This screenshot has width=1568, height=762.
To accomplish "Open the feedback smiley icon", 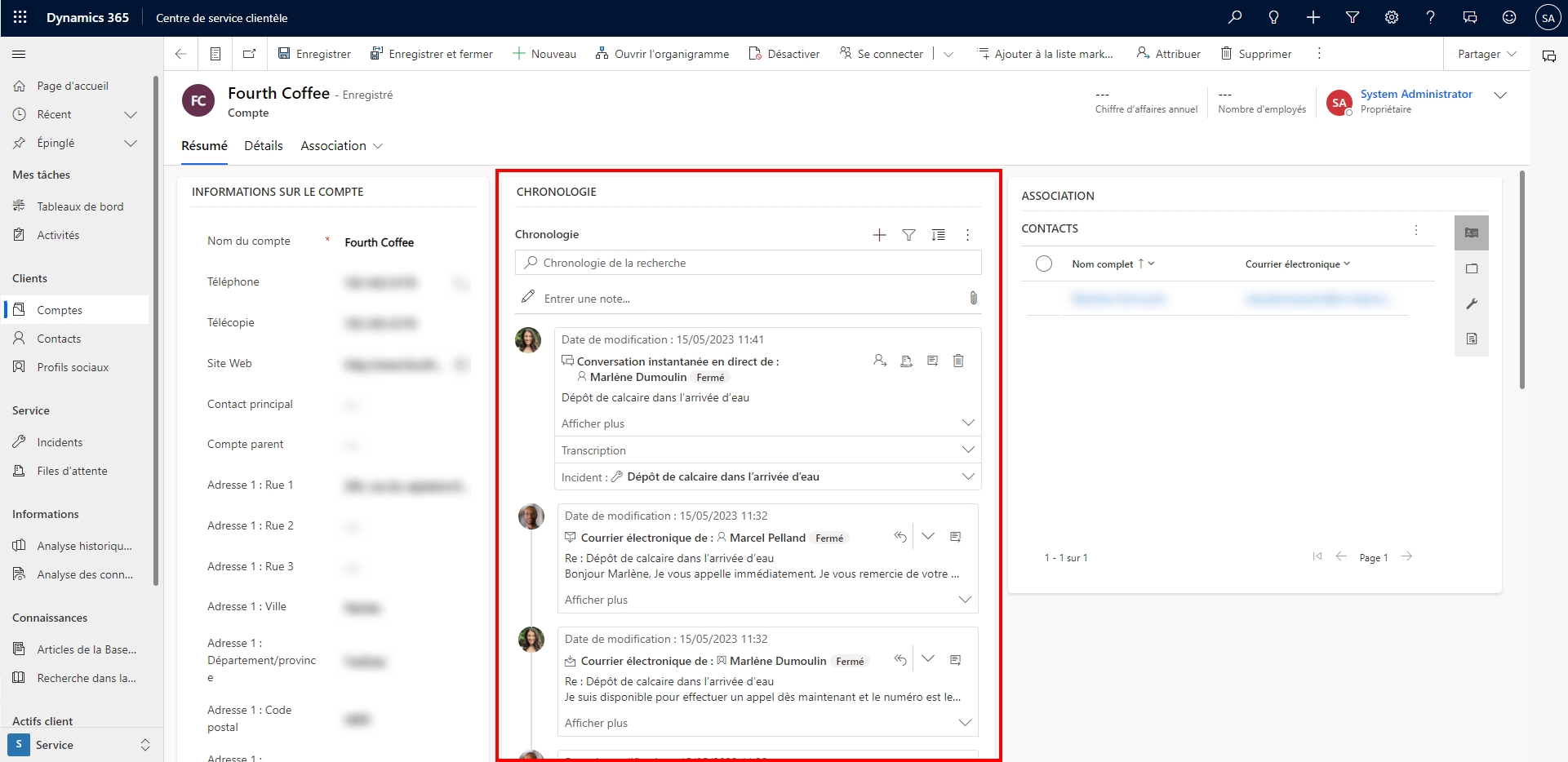I will pyautogui.click(x=1509, y=17).
